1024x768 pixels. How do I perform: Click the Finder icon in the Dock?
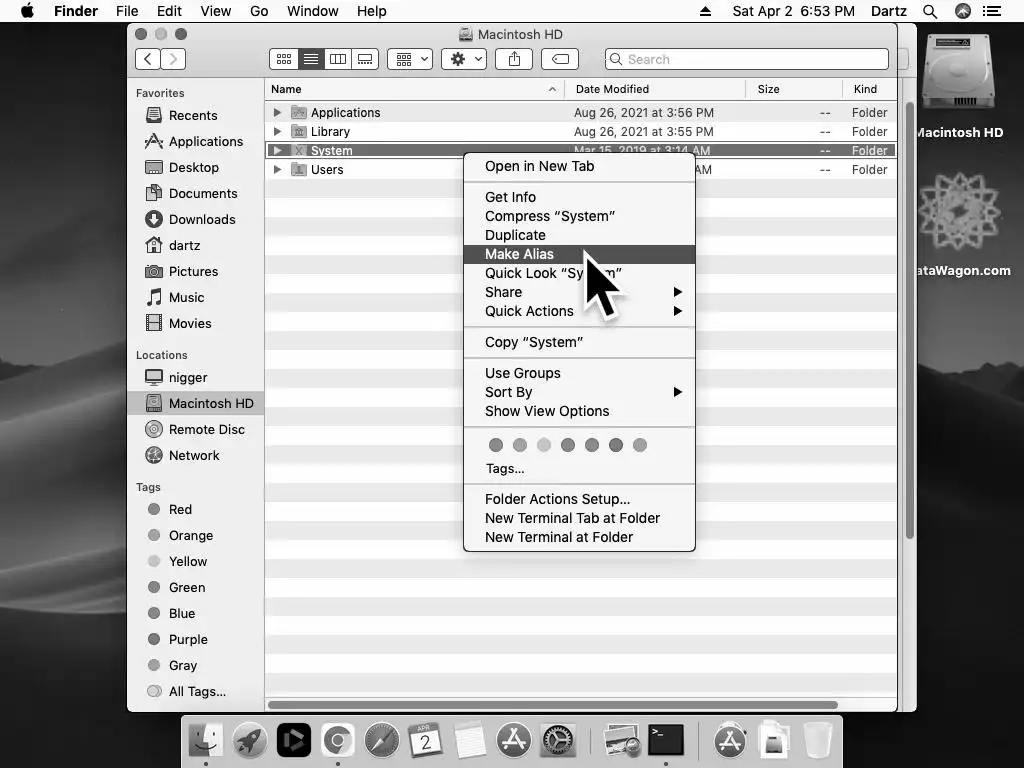pos(206,741)
